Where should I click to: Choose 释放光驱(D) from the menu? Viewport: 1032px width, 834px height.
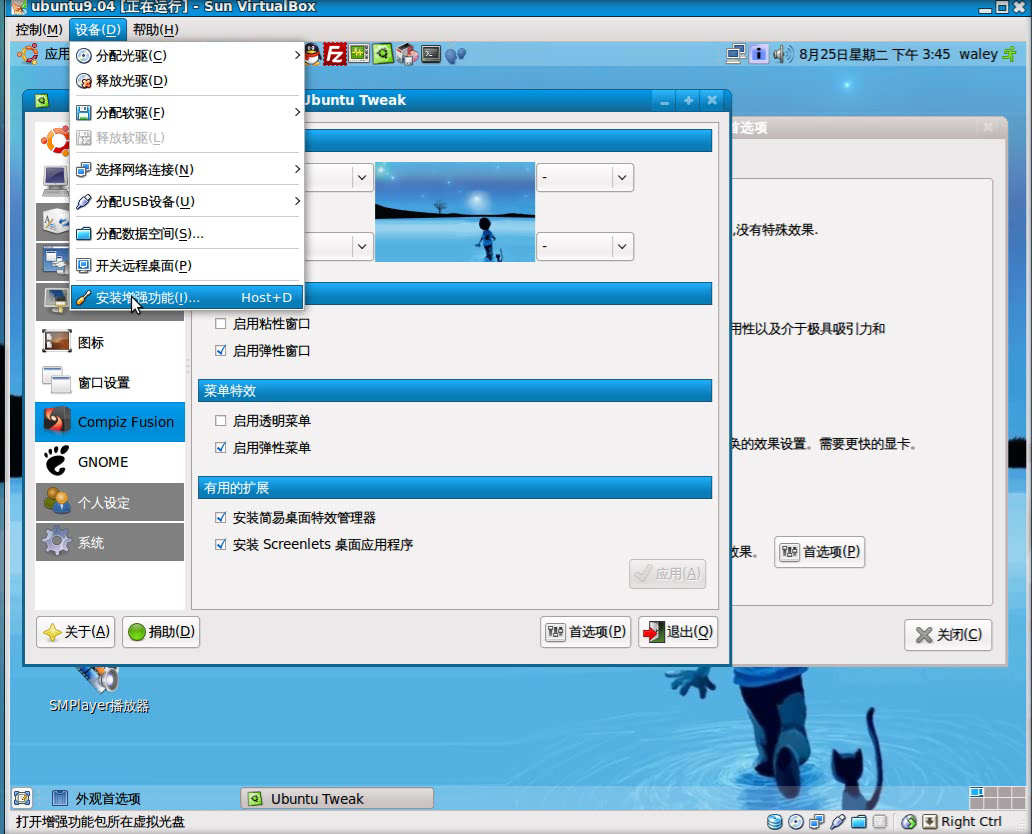(x=187, y=81)
